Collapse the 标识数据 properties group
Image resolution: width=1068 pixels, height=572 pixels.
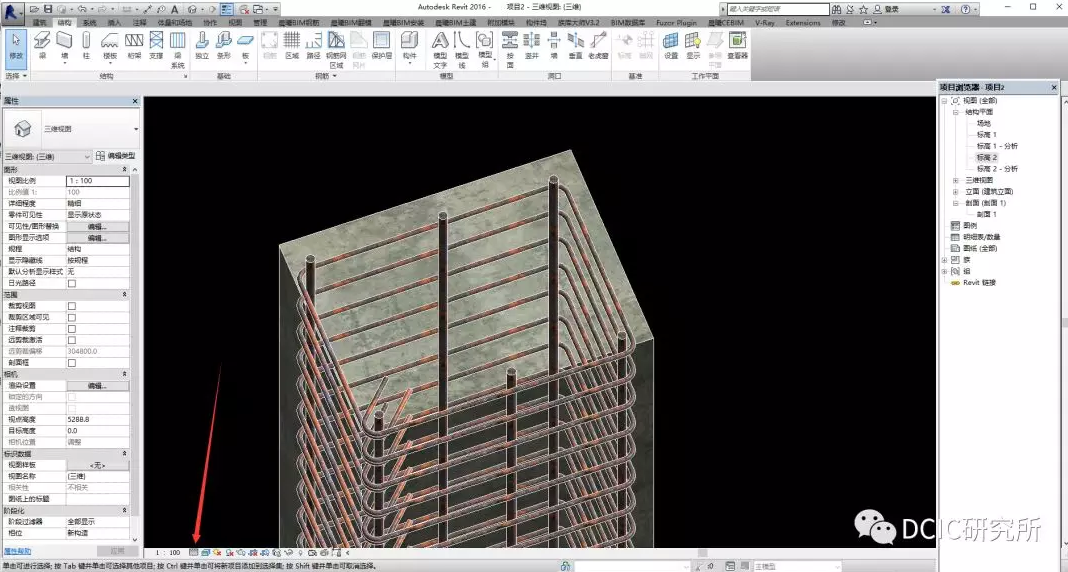click(x=125, y=454)
